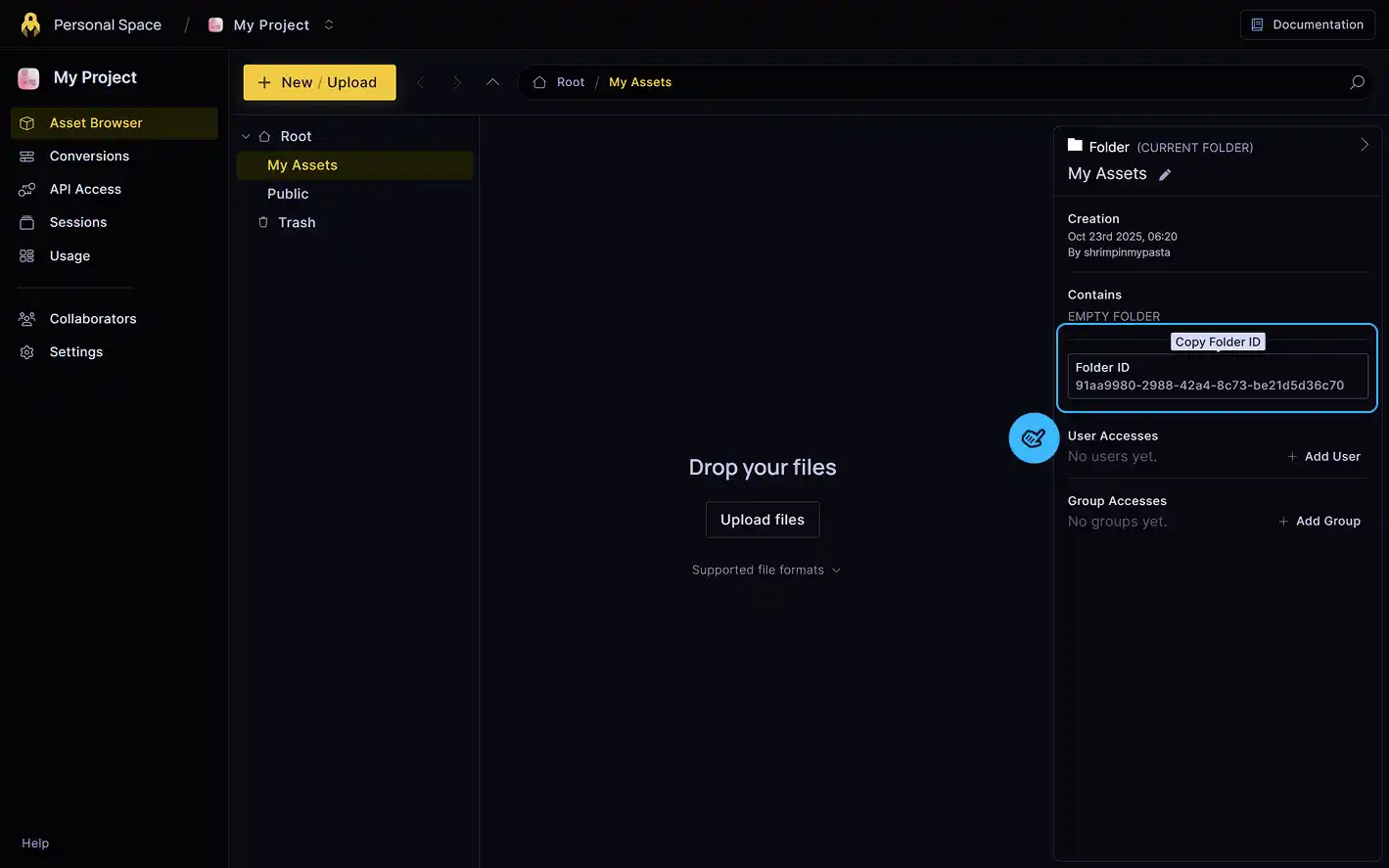The height and width of the screenshot is (868, 1389).
Task: Click the Folder ID field to copy
Action: [x=1217, y=377]
